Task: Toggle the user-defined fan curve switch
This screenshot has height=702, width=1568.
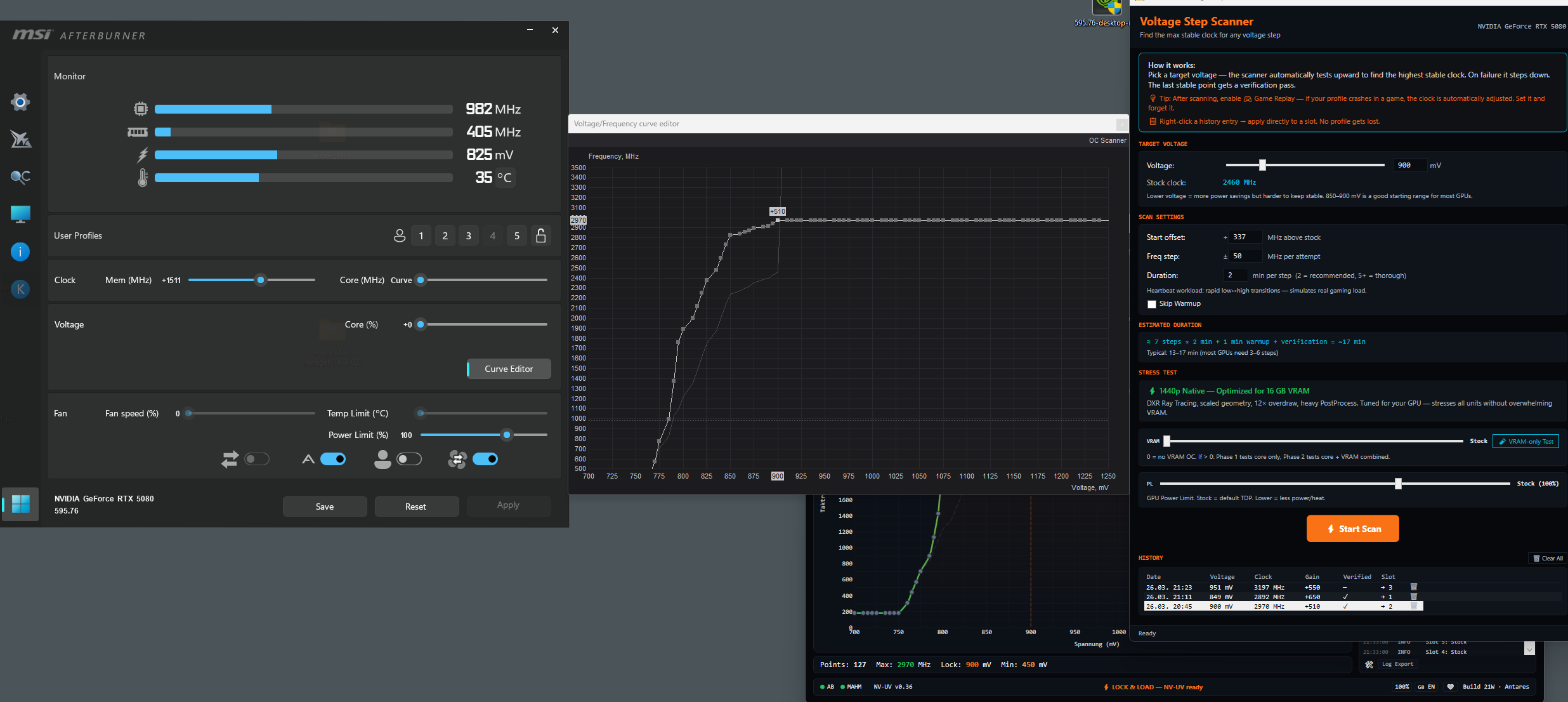Action: (408, 459)
